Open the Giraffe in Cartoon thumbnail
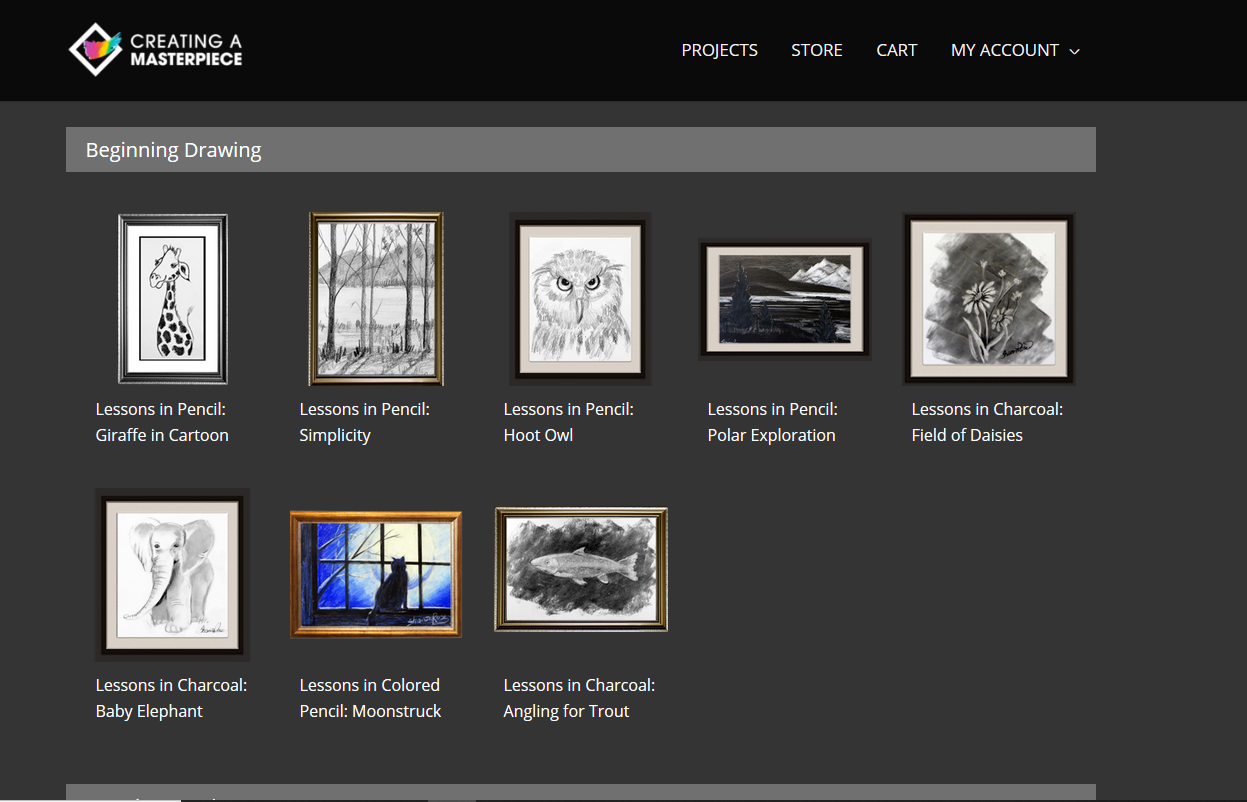1247x802 pixels. [173, 299]
